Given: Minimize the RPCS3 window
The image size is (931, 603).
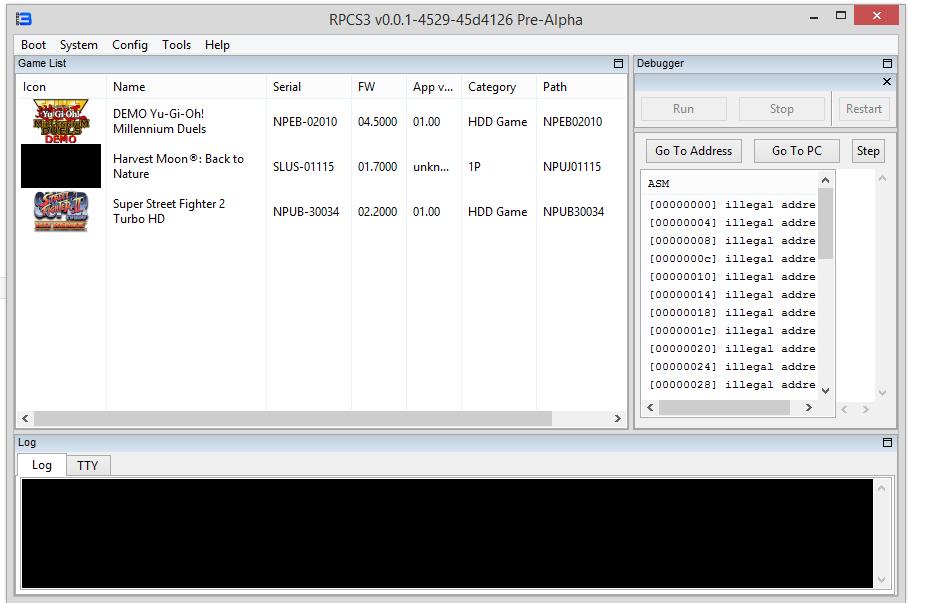Looking at the screenshot, I should pos(814,17).
